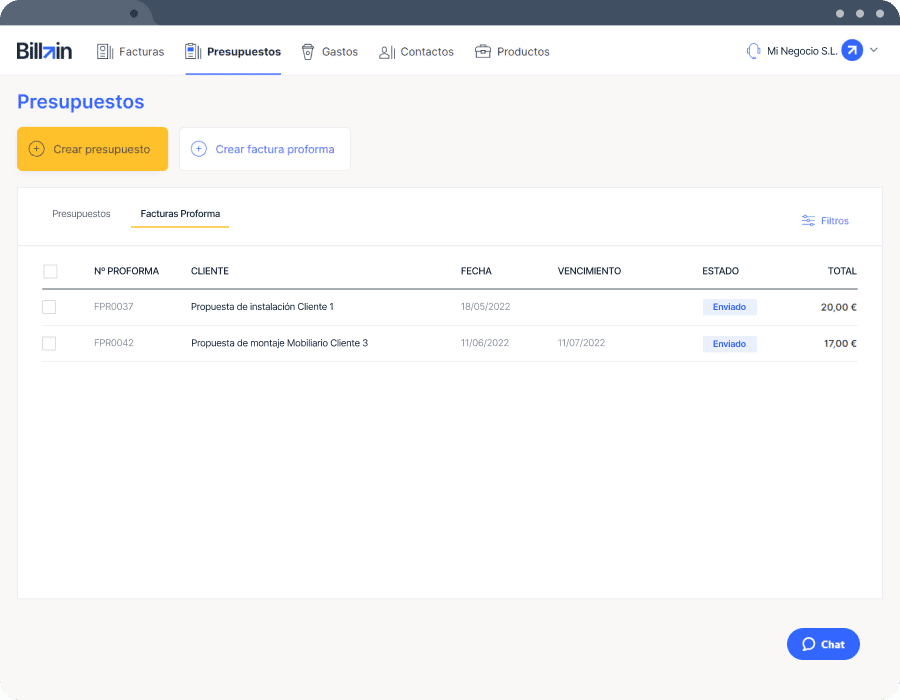This screenshot has width=900, height=700.
Task: Navigate to Contactos
Action: 416,52
